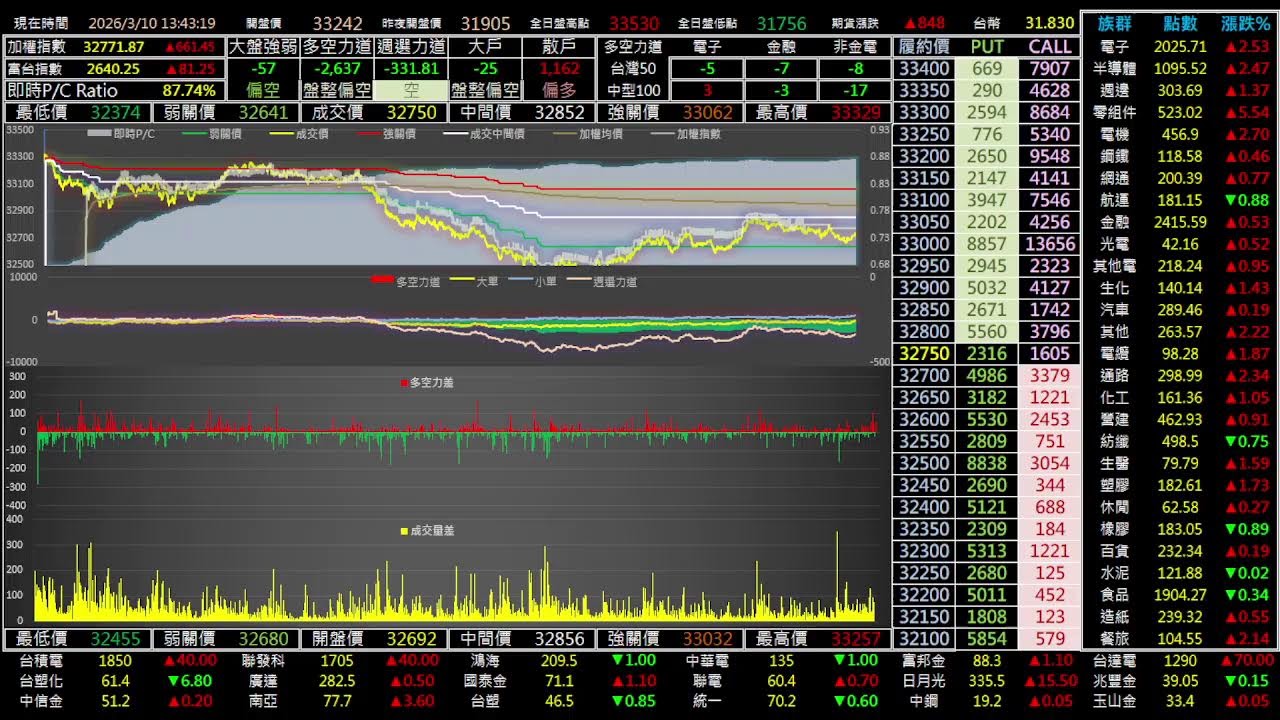1280x720 pixels.
Task: Click the 台達電 stock price 1290
Action: click(1180, 660)
